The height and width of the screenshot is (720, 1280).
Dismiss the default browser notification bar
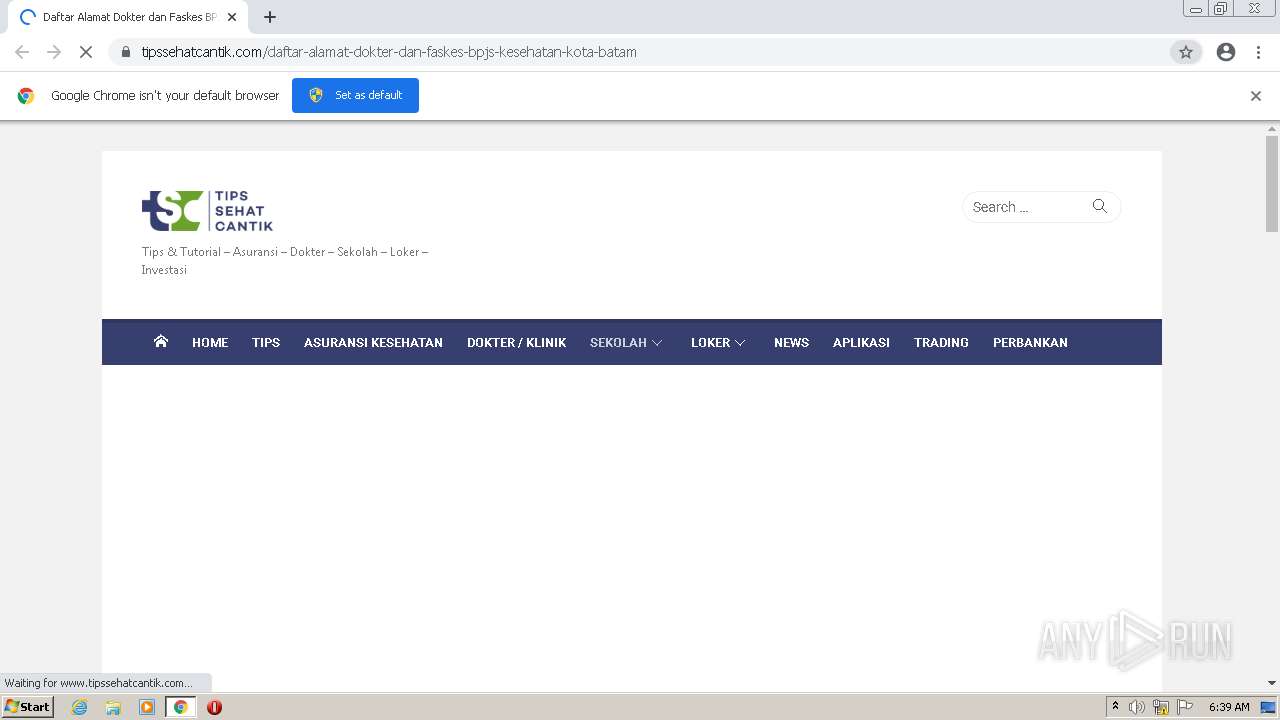(x=1256, y=96)
